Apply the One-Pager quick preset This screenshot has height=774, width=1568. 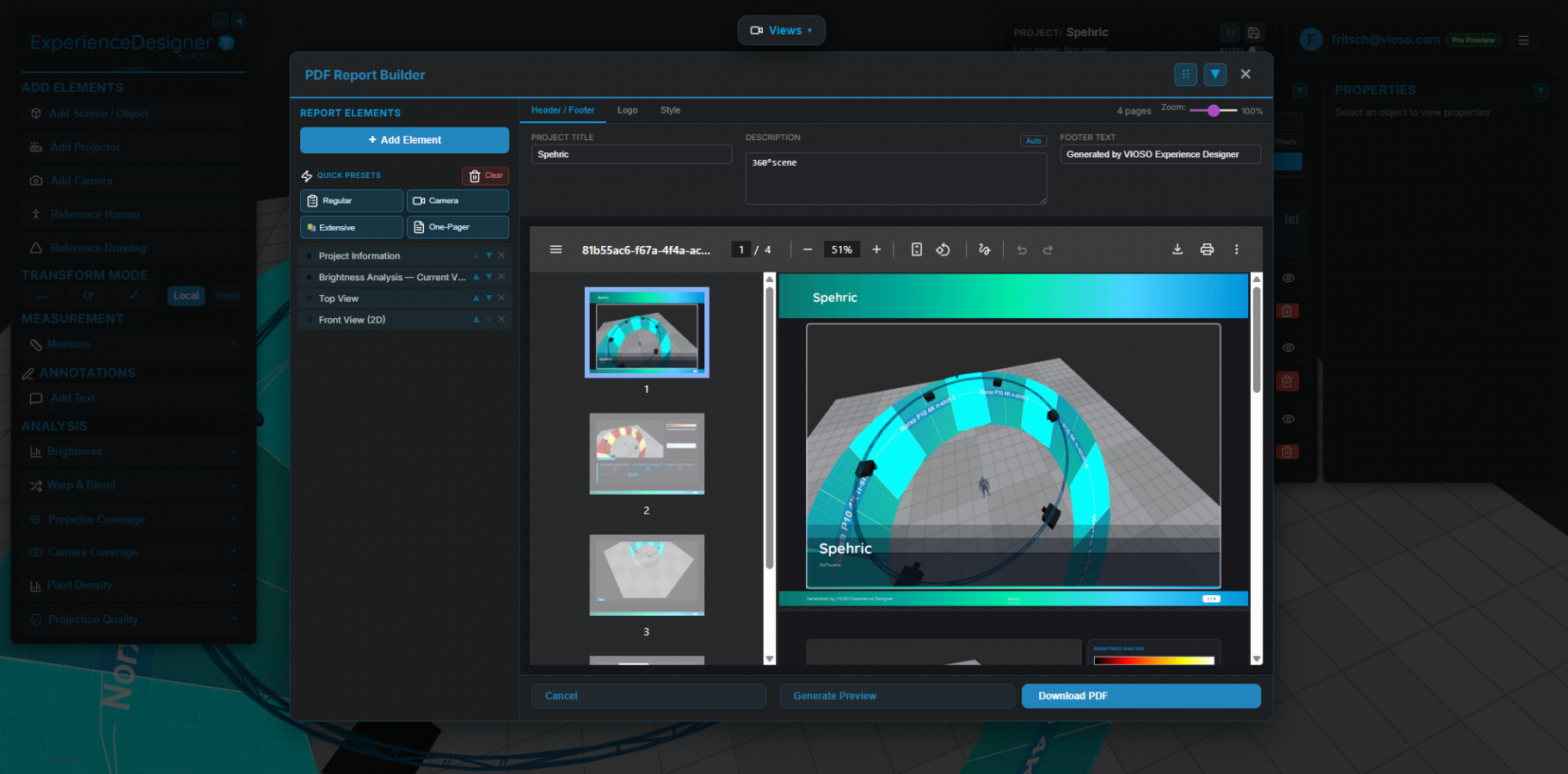[458, 227]
